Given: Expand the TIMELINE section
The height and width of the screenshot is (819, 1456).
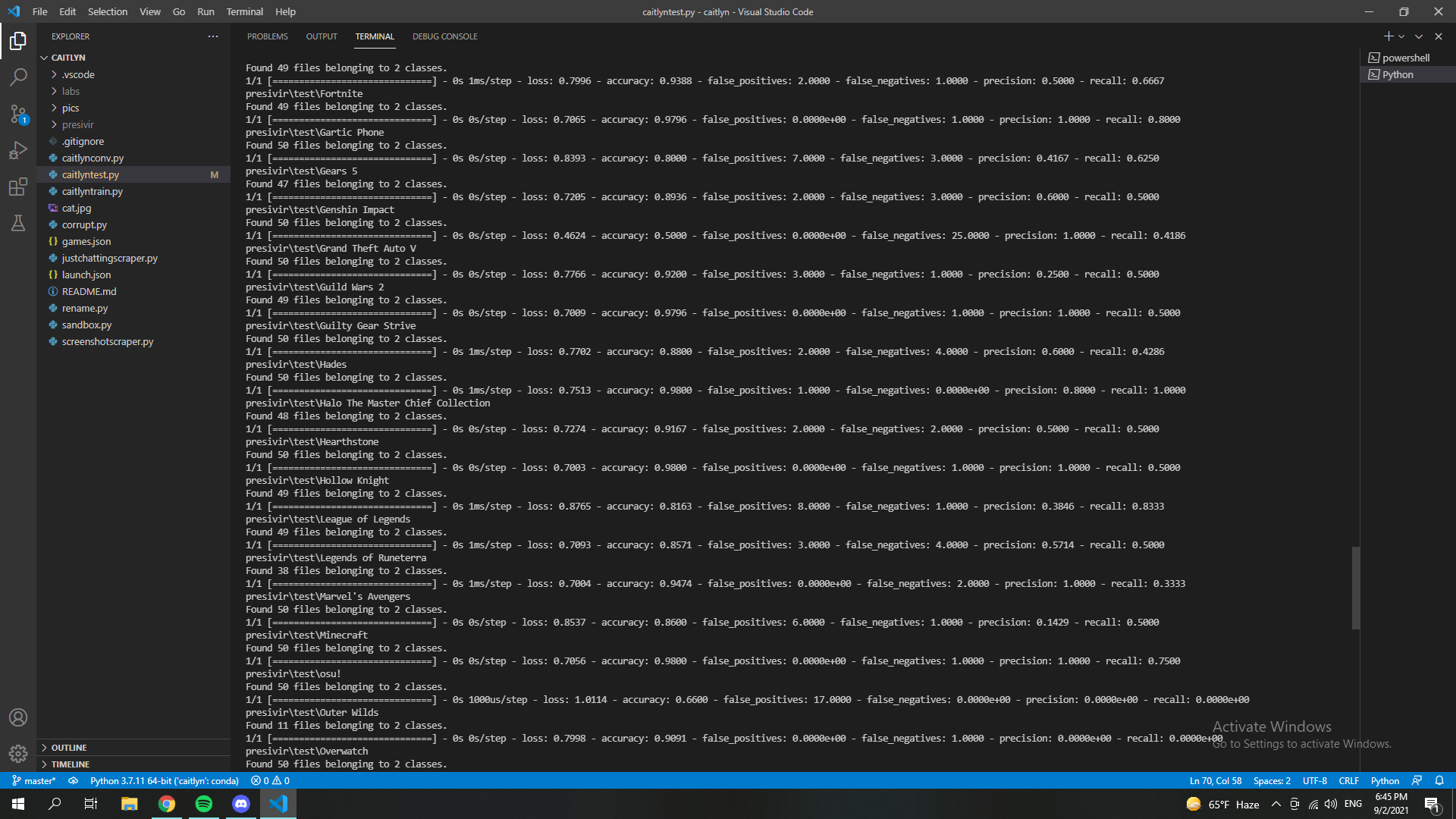Looking at the screenshot, I should pyautogui.click(x=71, y=764).
